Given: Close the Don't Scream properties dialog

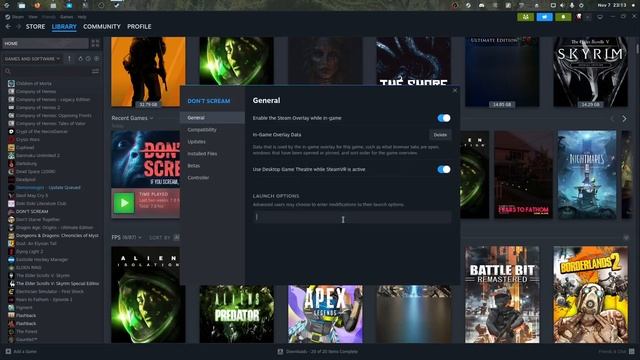Looking at the screenshot, I should coord(455,91).
